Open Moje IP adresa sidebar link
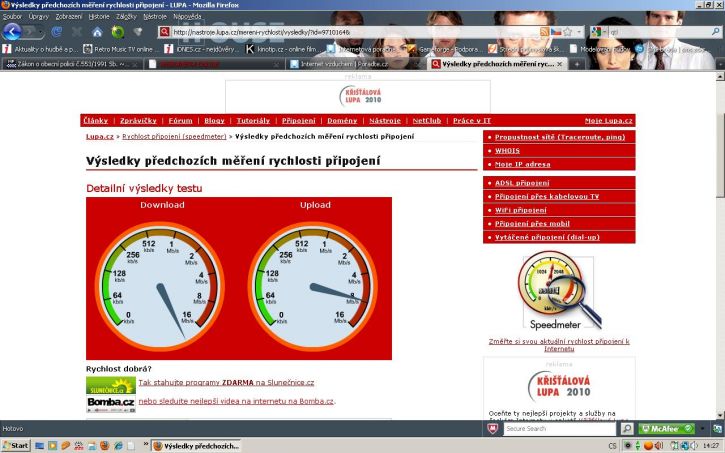725x453 pixels. [x=522, y=164]
